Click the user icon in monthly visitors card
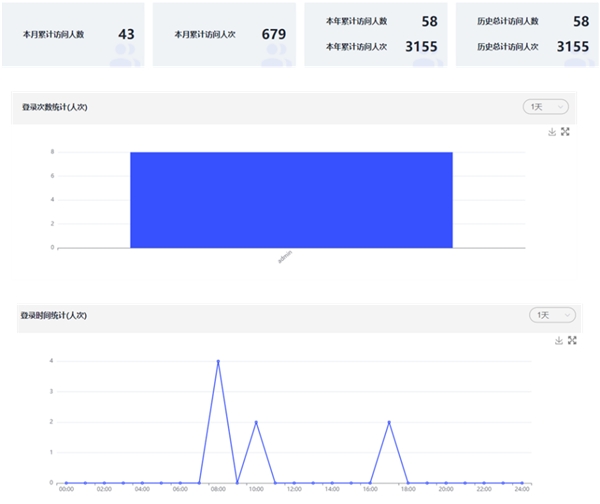This screenshot has width=600, height=504. click(x=125, y=55)
